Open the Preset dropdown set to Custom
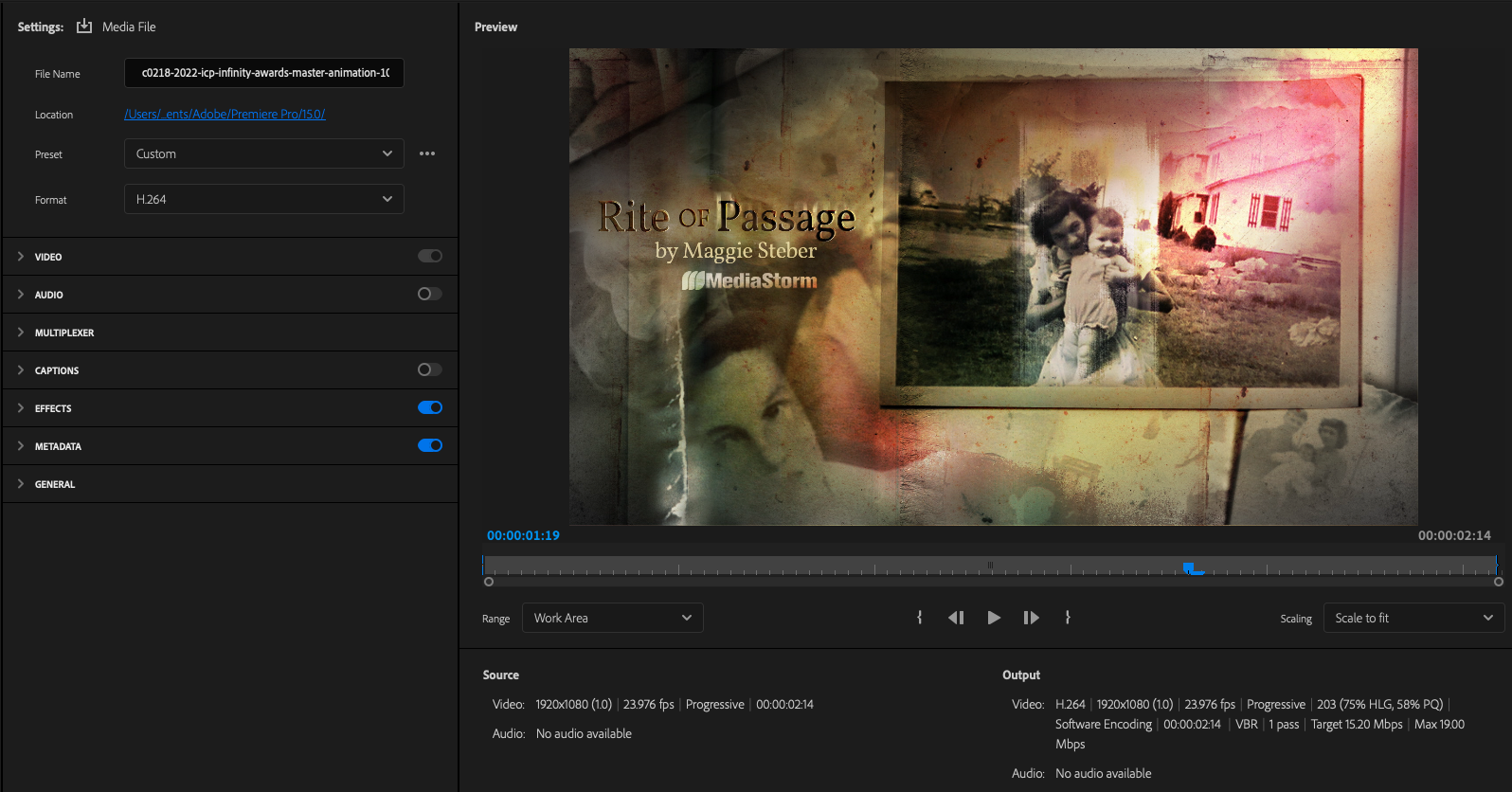The height and width of the screenshot is (792, 1512). 264,153
